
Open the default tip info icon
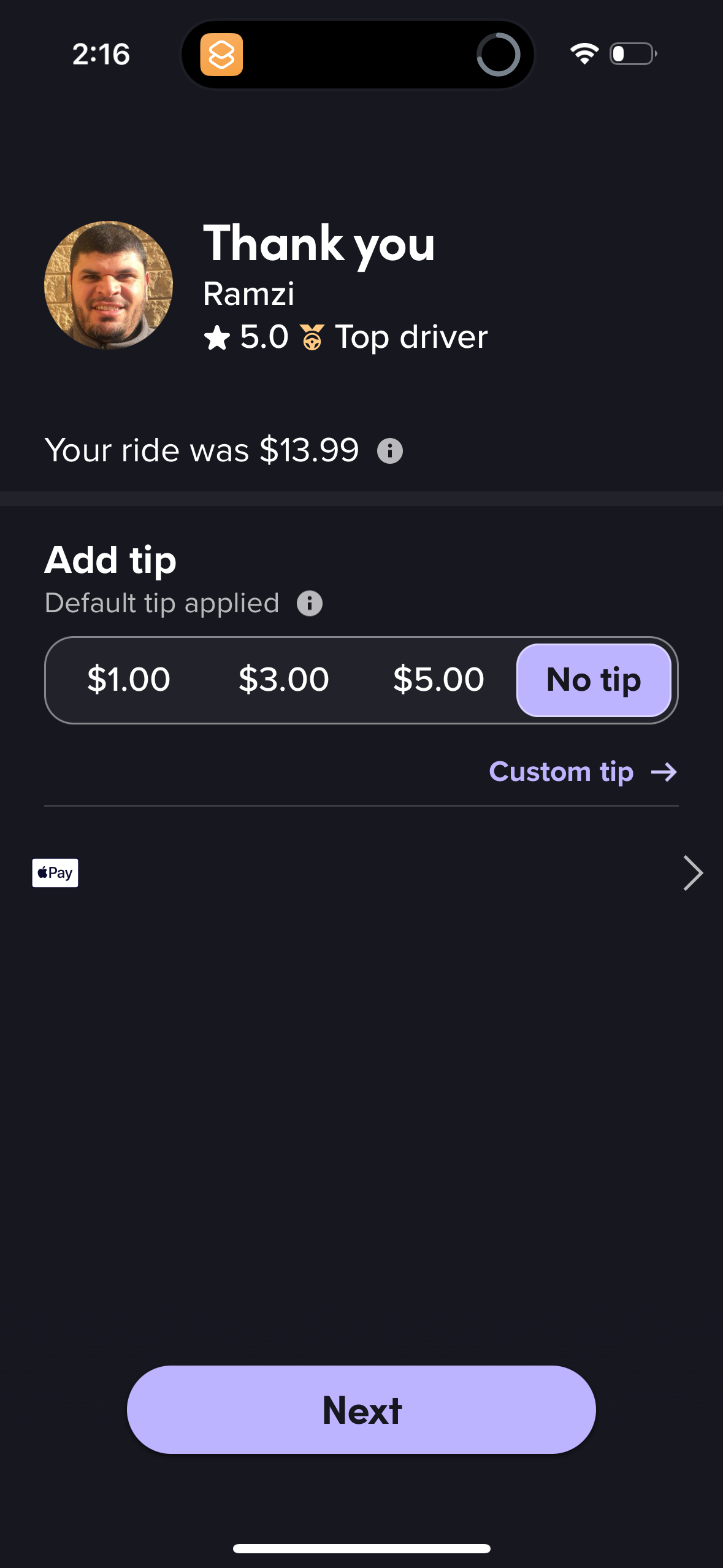click(310, 603)
